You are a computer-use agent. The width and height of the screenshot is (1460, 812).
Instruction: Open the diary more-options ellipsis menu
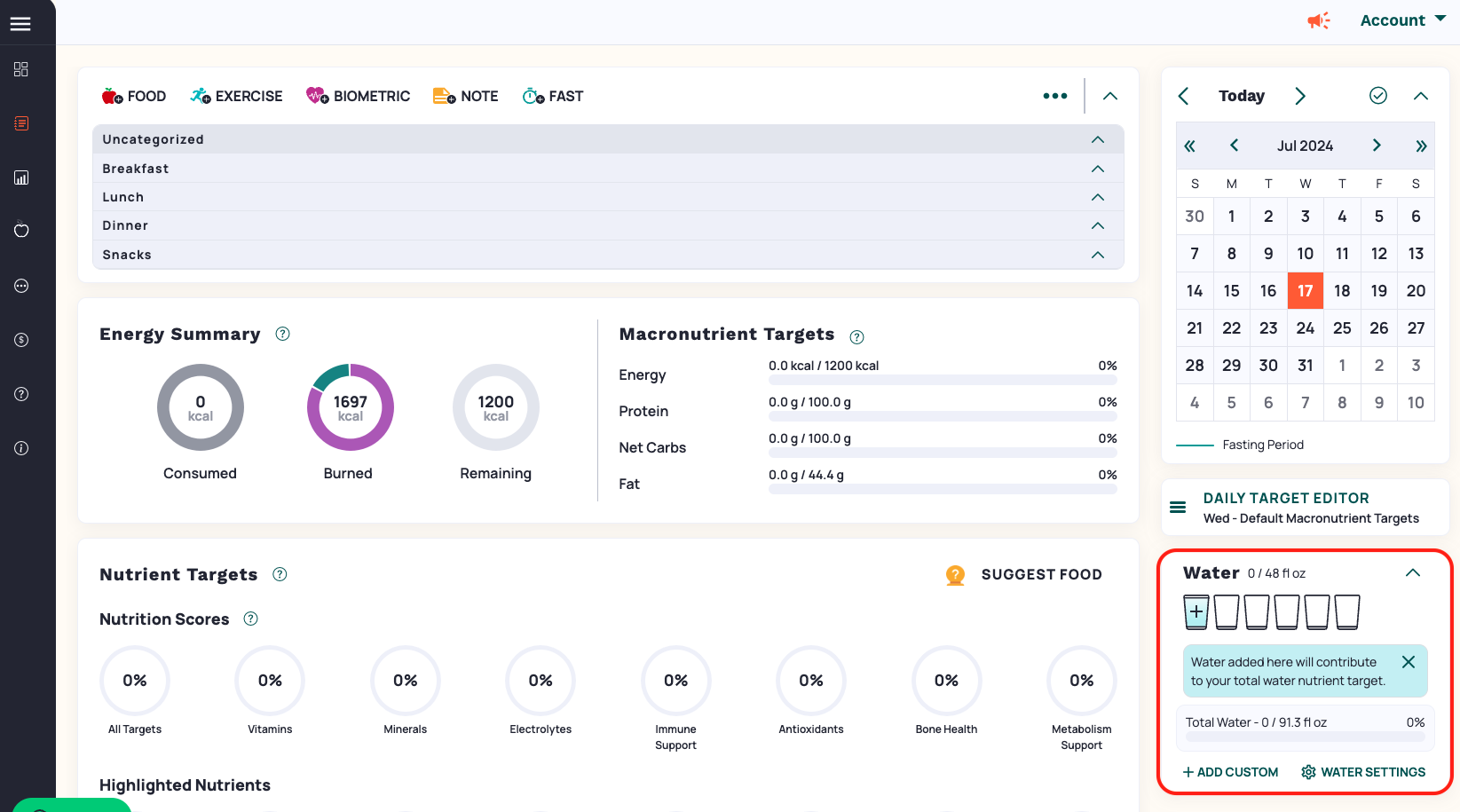click(x=1054, y=95)
